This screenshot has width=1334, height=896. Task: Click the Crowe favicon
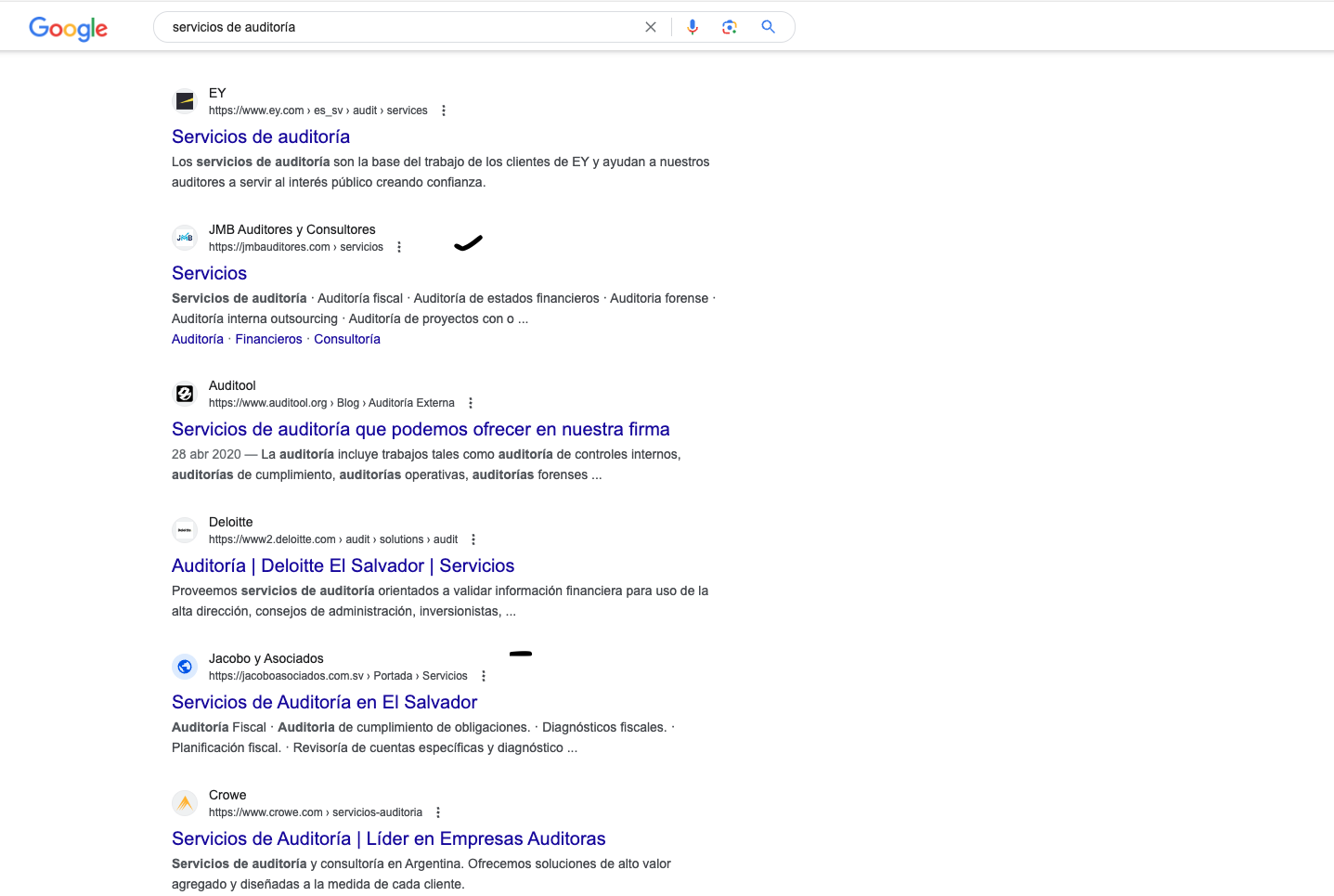[x=185, y=803]
